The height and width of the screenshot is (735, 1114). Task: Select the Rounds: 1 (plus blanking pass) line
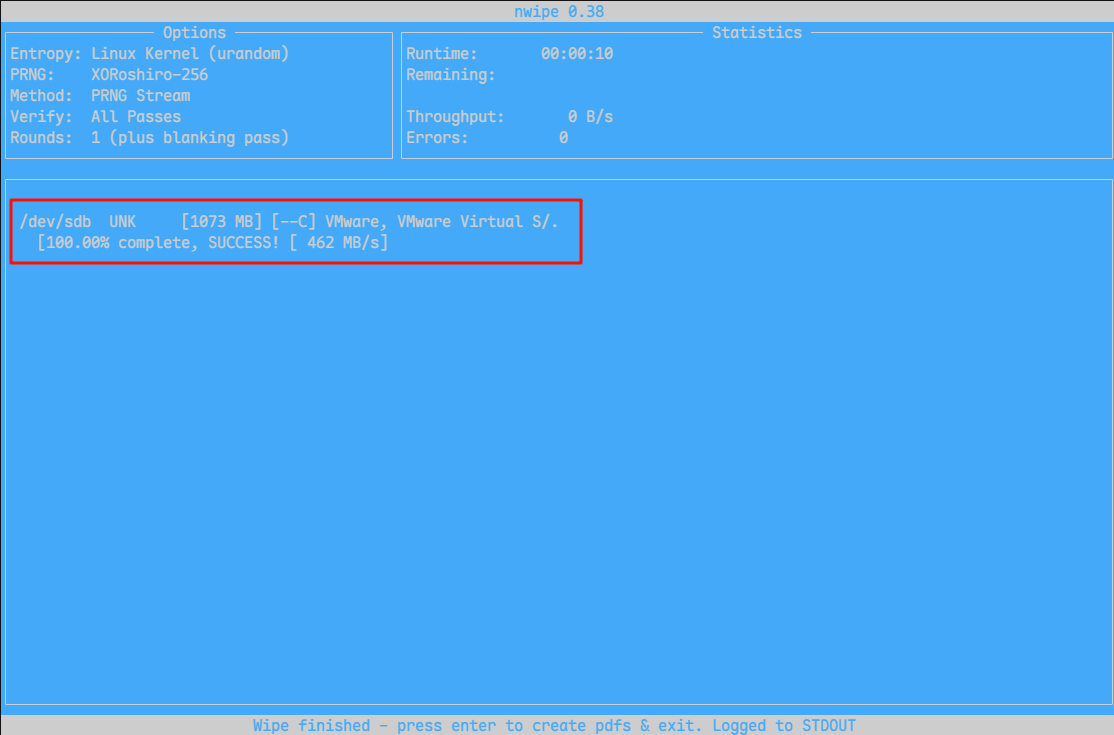[149, 138]
